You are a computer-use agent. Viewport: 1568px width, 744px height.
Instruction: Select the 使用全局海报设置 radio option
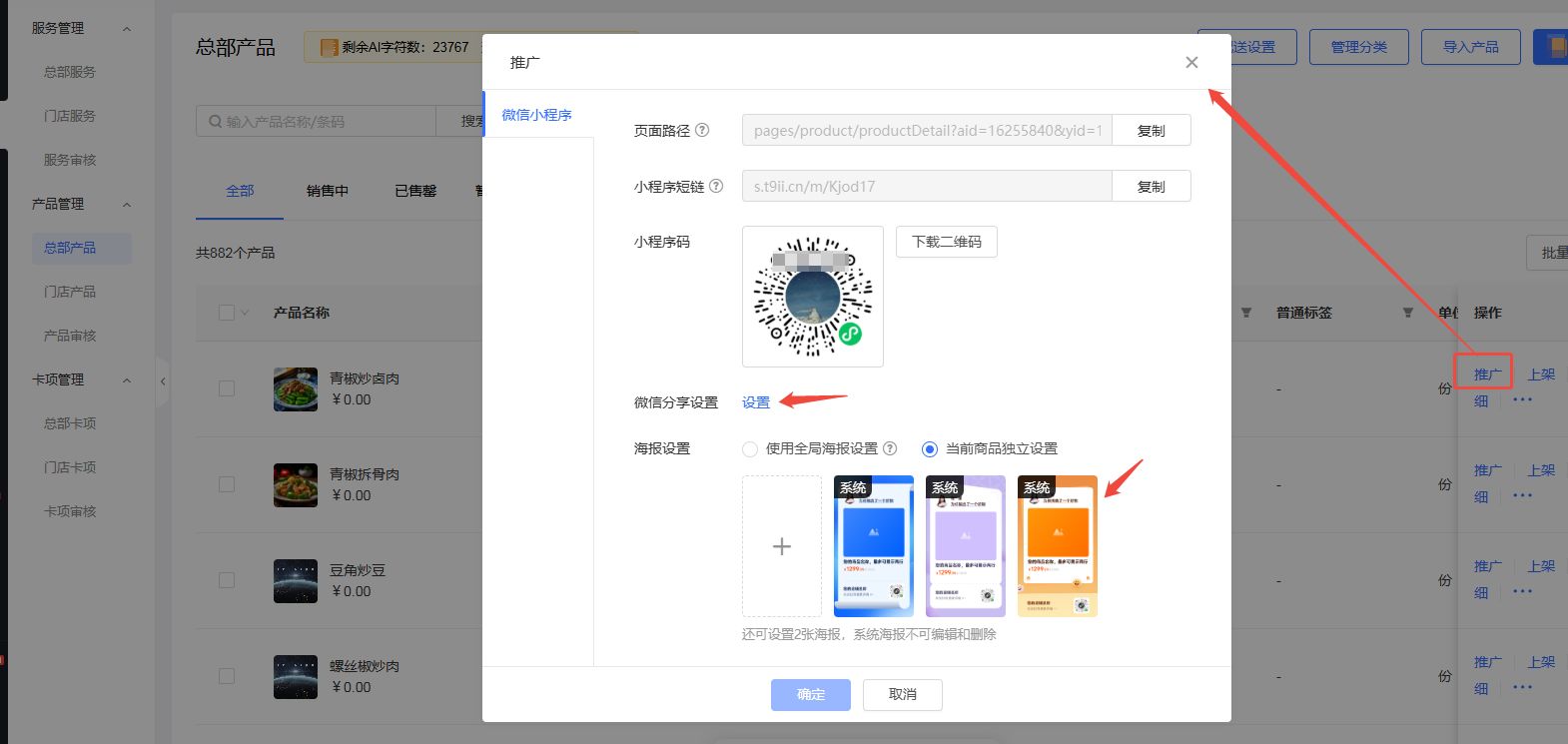pyautogui.click(x=750, y=449)
